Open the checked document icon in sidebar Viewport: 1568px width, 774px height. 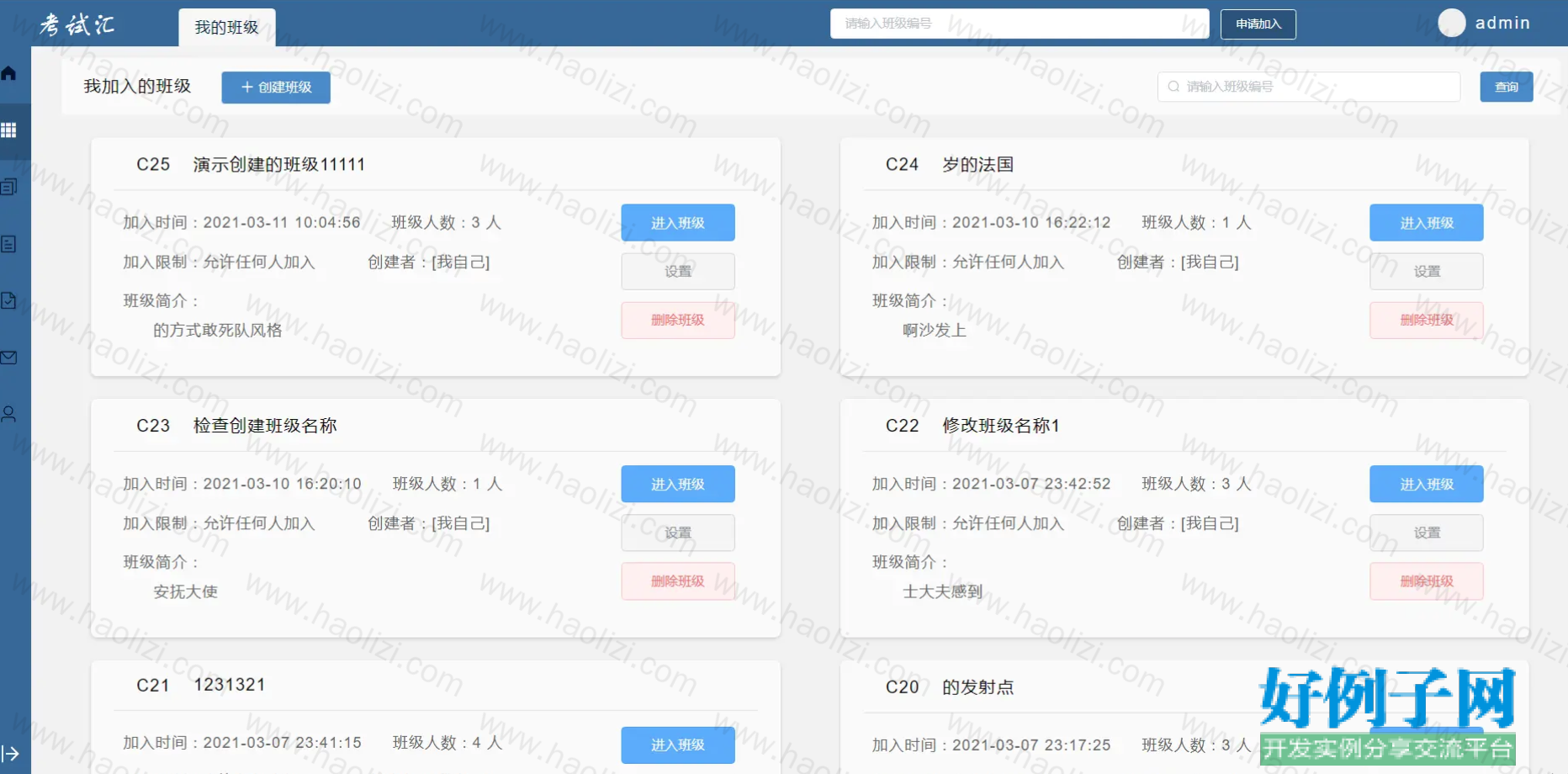pos(9,300)
